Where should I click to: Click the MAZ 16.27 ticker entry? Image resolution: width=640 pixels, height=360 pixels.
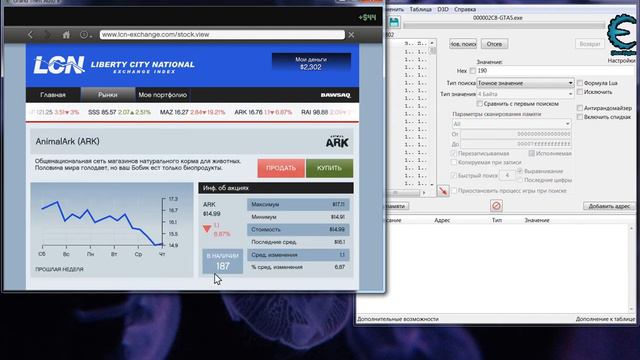[x=192, y=112]
